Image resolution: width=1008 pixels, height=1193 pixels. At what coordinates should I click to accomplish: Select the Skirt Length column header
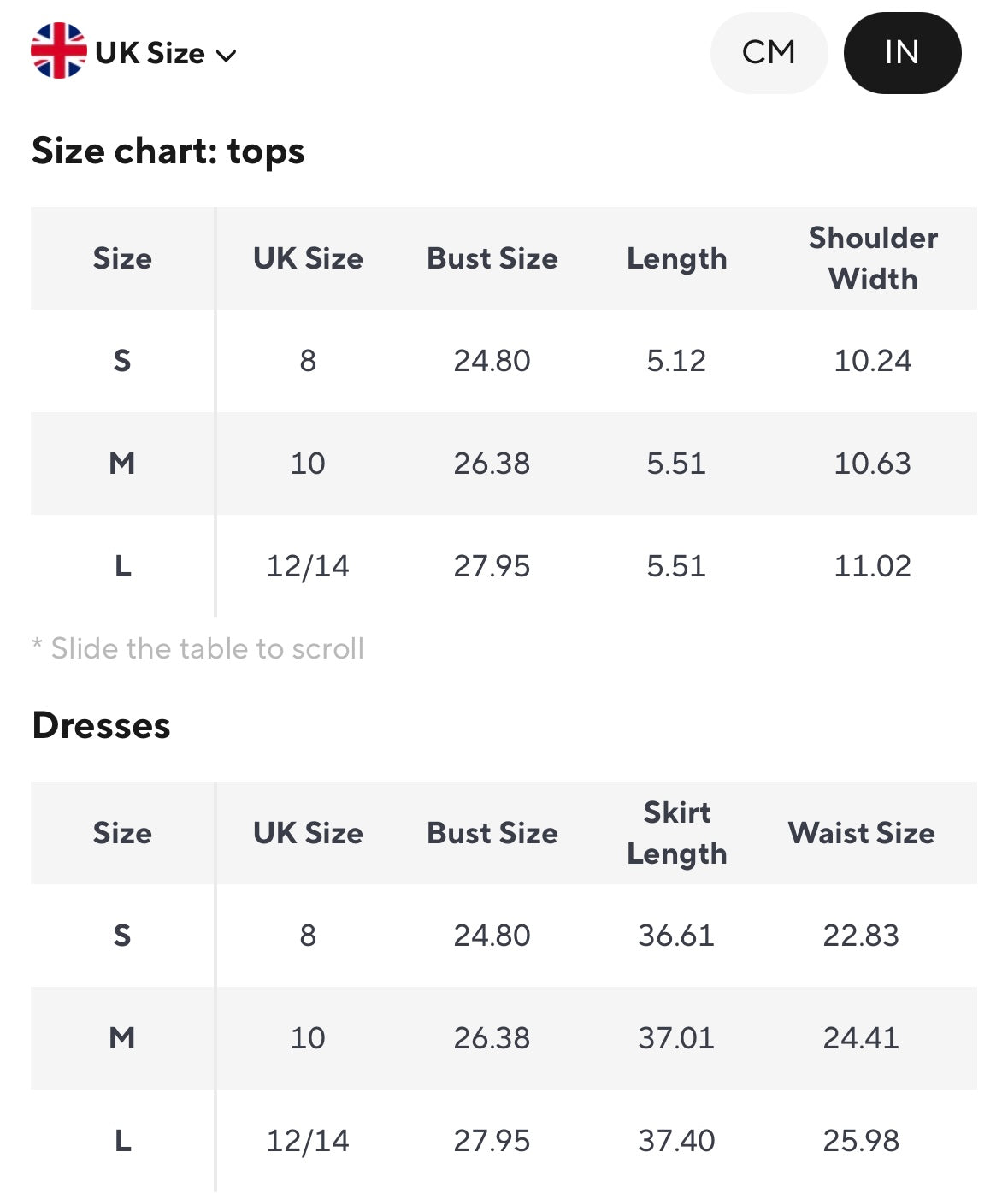(x=676, y=833)
